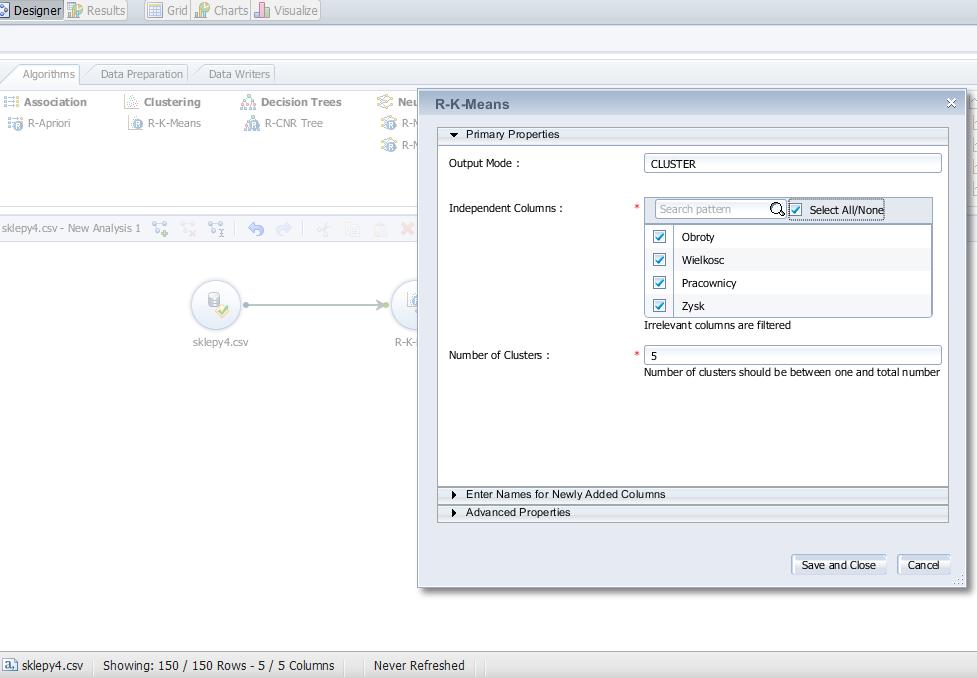Click the R-Apriori algorithm icon
The height and width of the screenshot is (678, 977).
(x=15, y=123)
